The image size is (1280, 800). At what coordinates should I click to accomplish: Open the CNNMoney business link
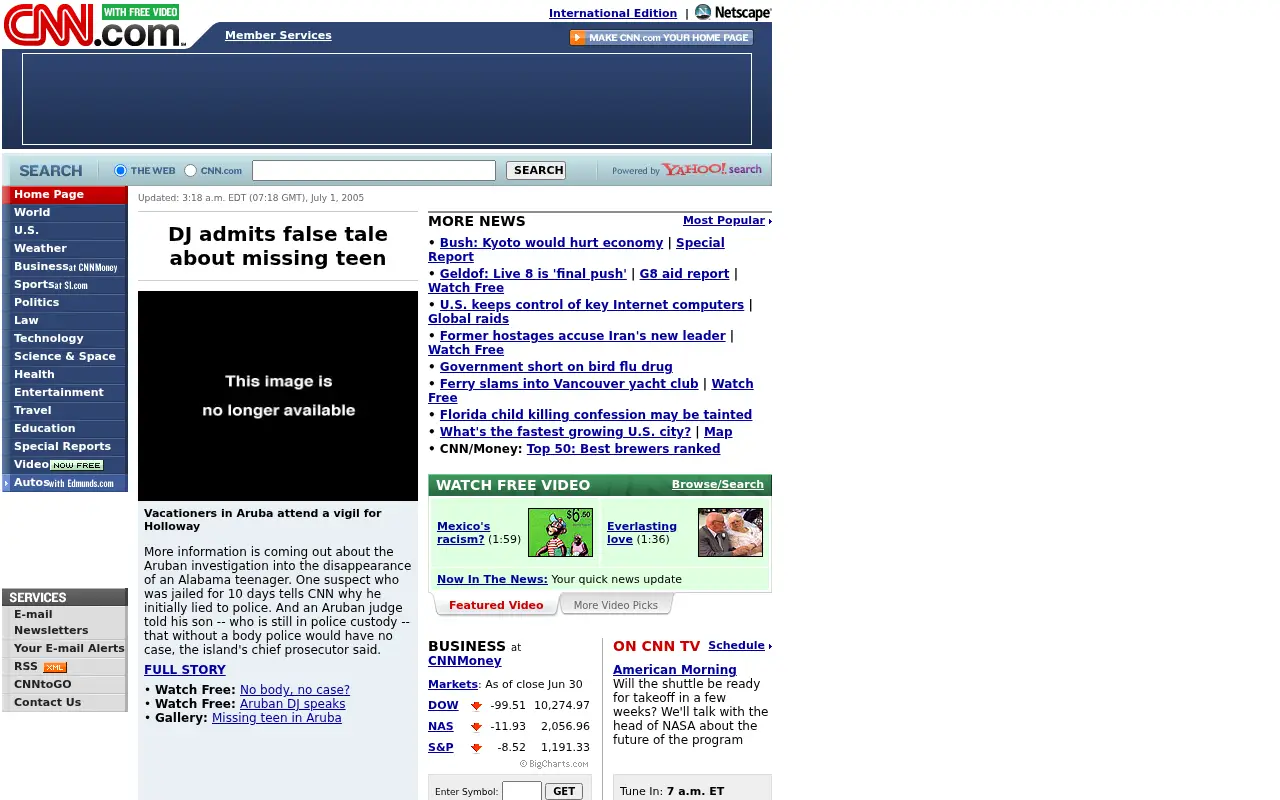click(x=465, y=661)
